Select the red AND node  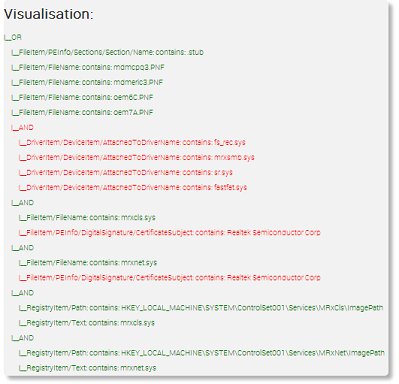tap(22, 127)
